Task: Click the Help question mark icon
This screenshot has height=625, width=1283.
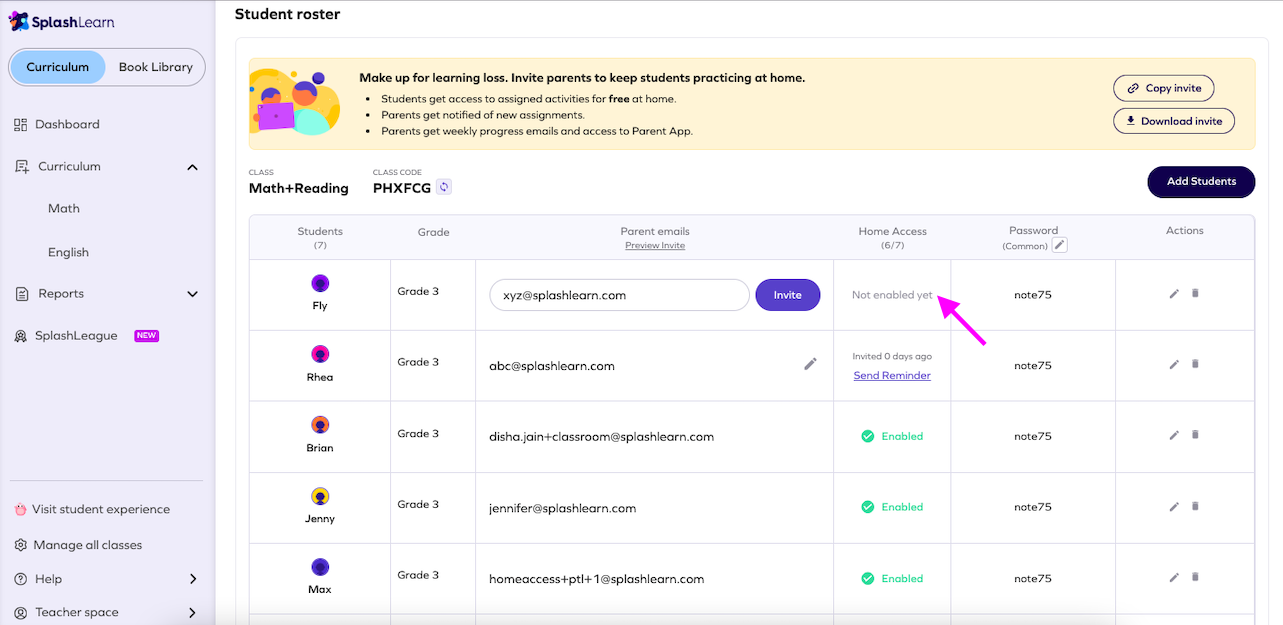Action: 20,579
